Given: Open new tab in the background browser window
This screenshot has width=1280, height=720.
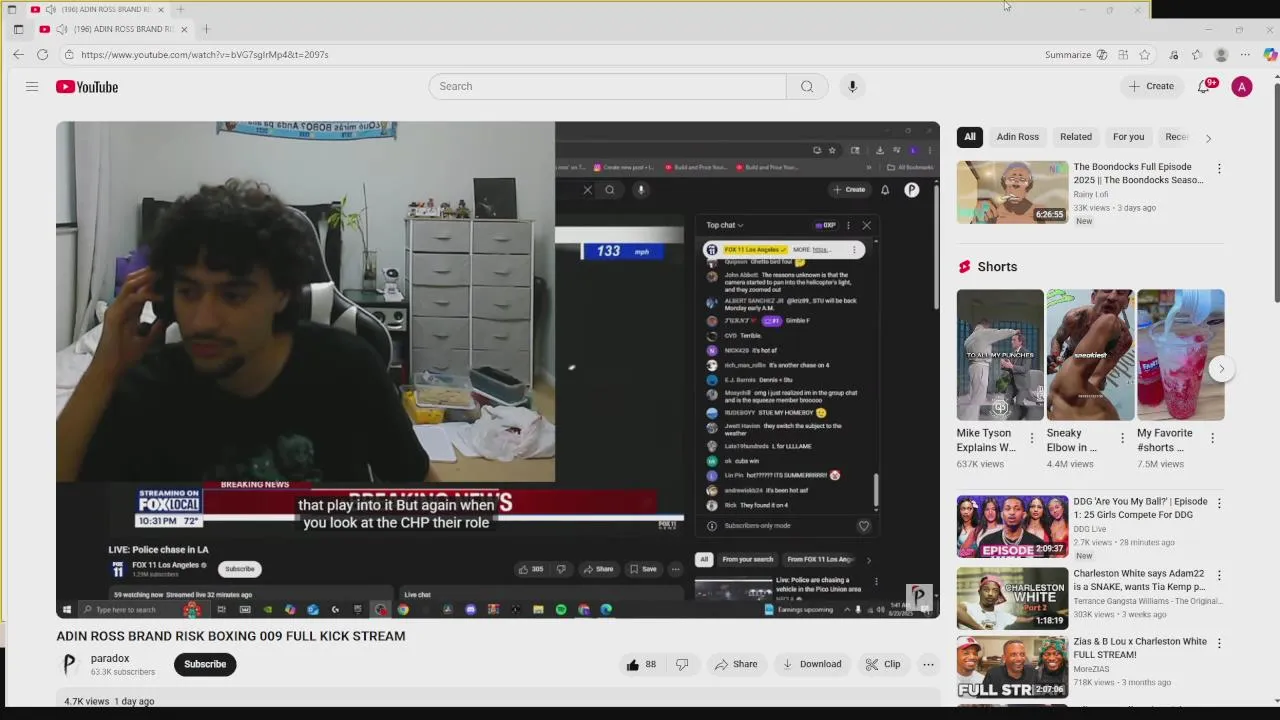Looking at the screenshot, I should [181, 9].
